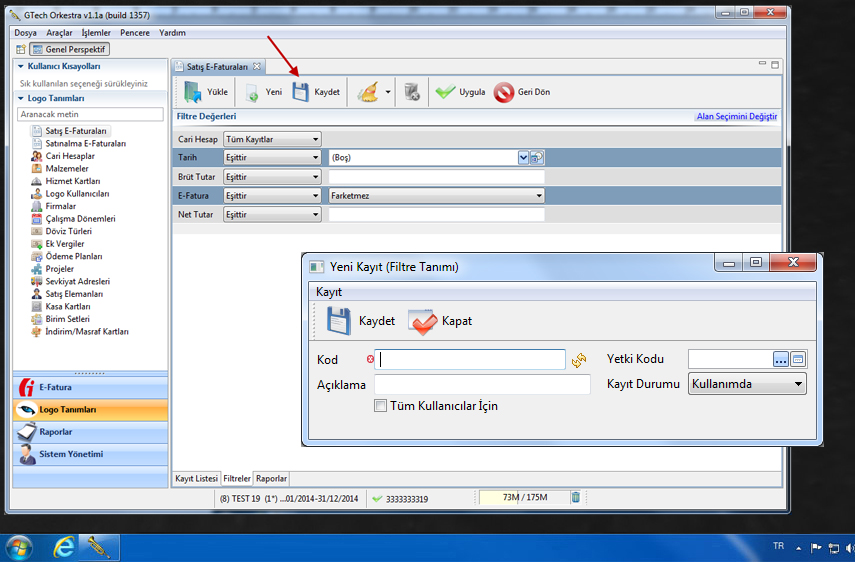Click the broom clear icon
The image size is (855, 562).
tap(368, 92)
